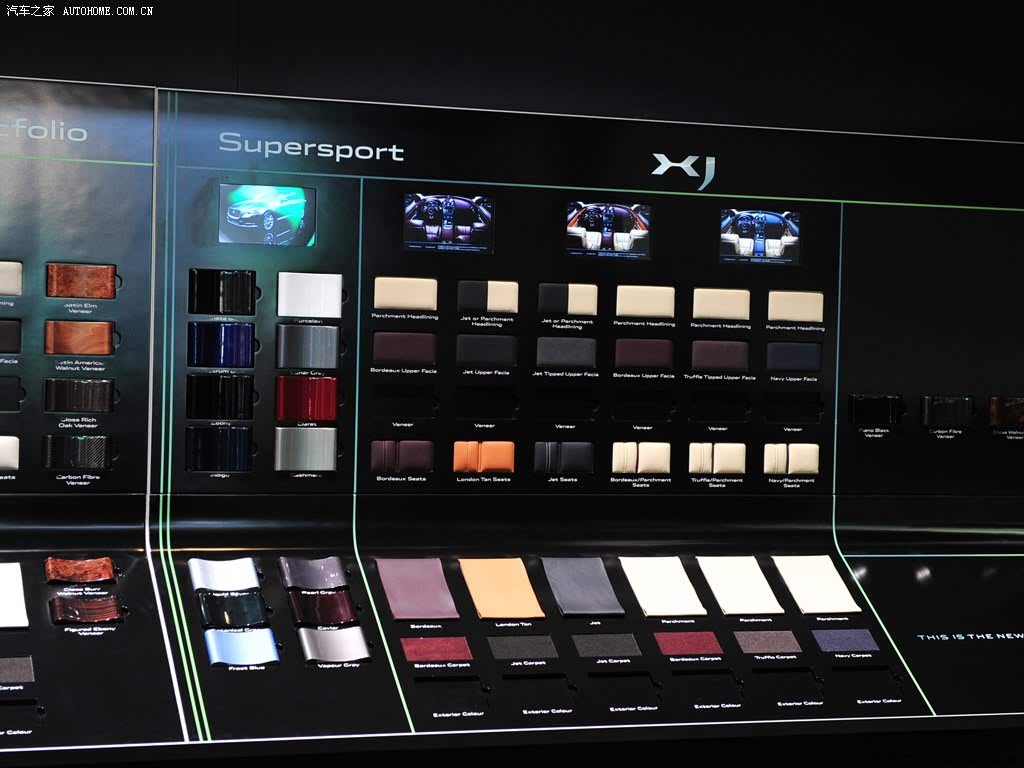Pick the Bordeaux Seats leather sample
Image resolution: width=1024 pixels, height=768 pixels.
pyautogui.click(x=402, y=456)
